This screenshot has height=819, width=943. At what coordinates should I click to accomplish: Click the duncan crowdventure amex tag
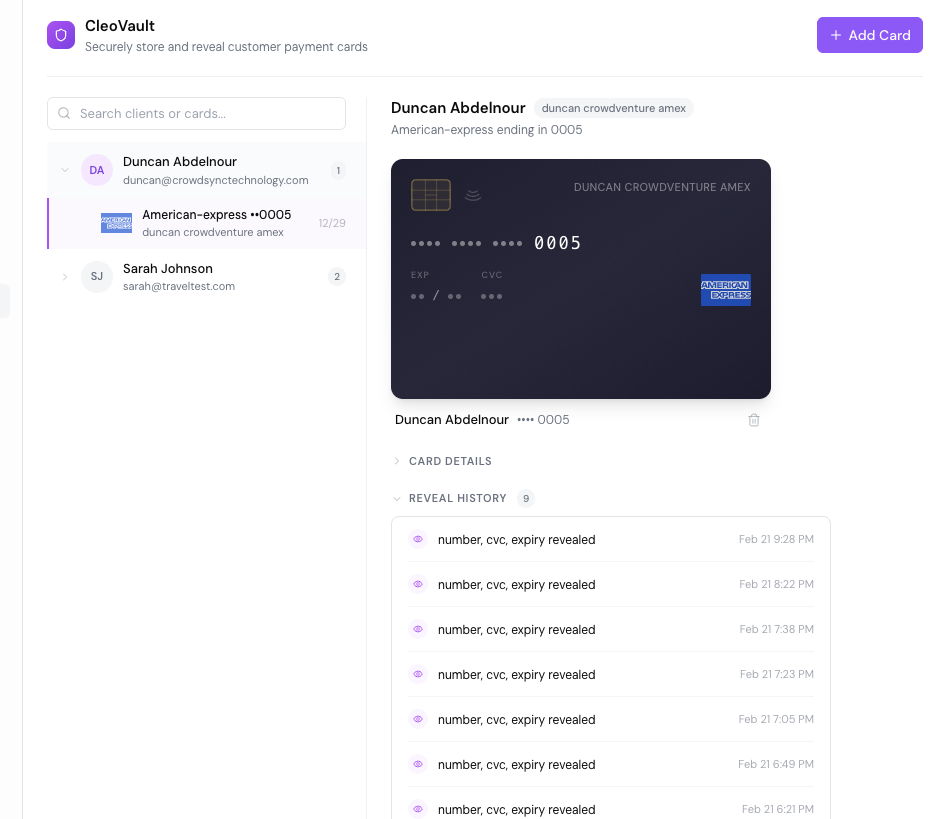[x=613, y=108]
